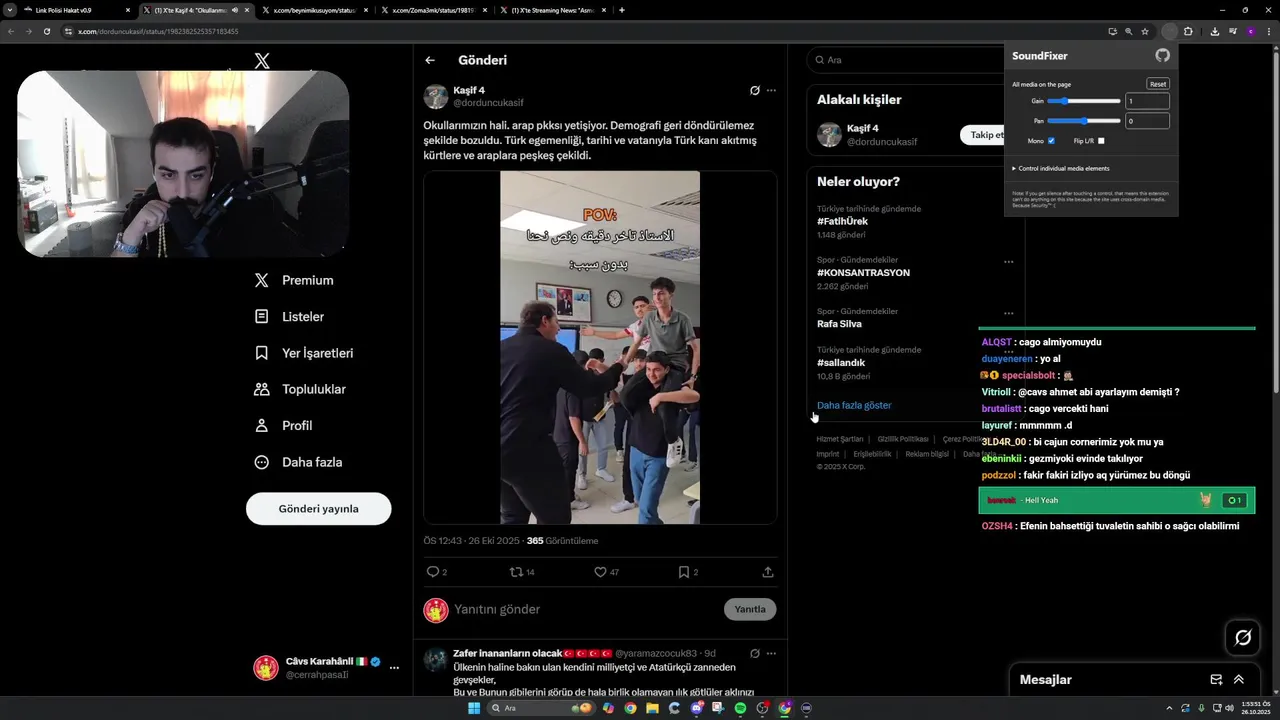1280x720 pixels.
Task: Open more options for Rafa Silva trend
Action: point(1009,313)
